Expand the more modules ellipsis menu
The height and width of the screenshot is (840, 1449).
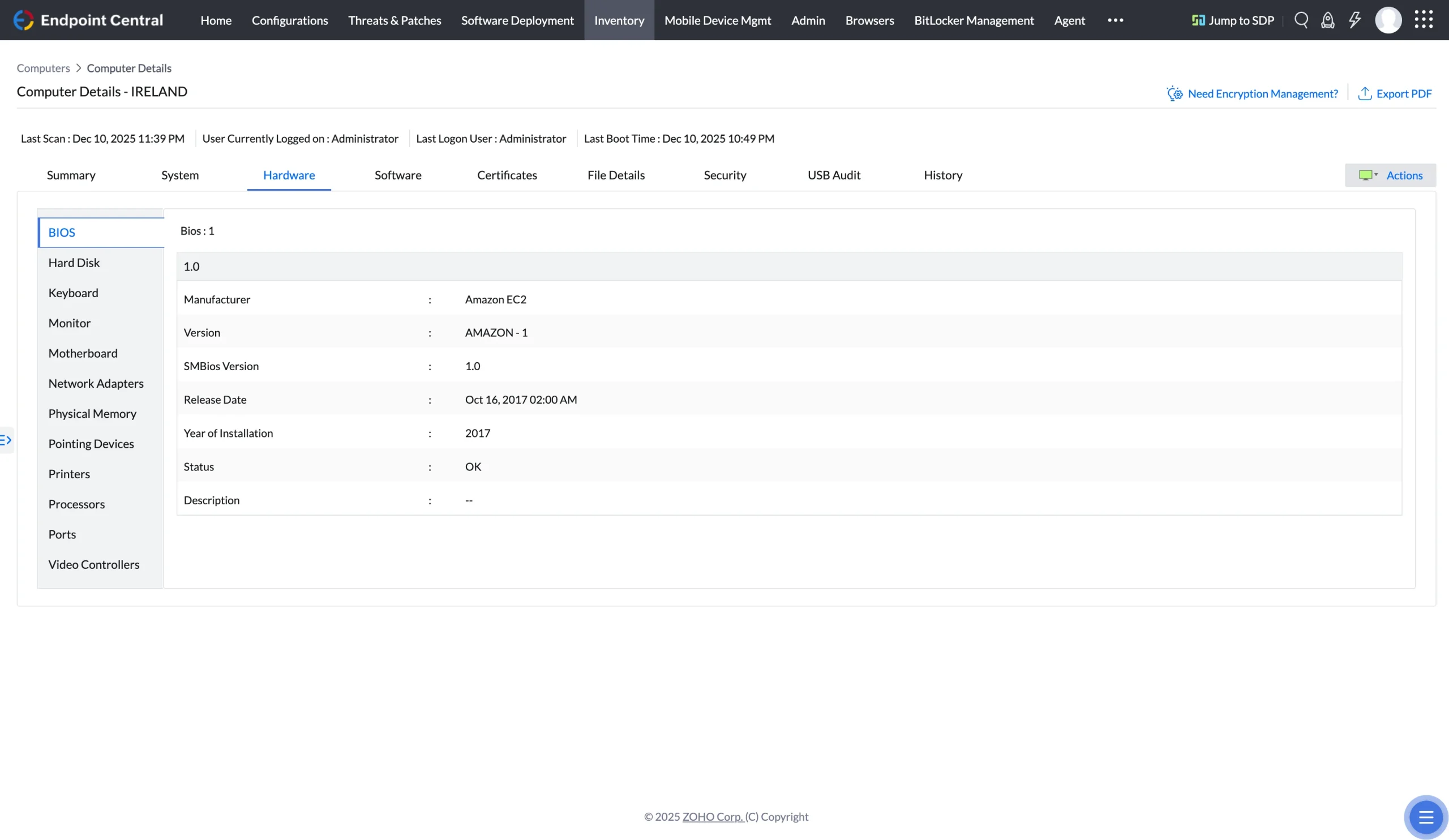coord(1116,20)
